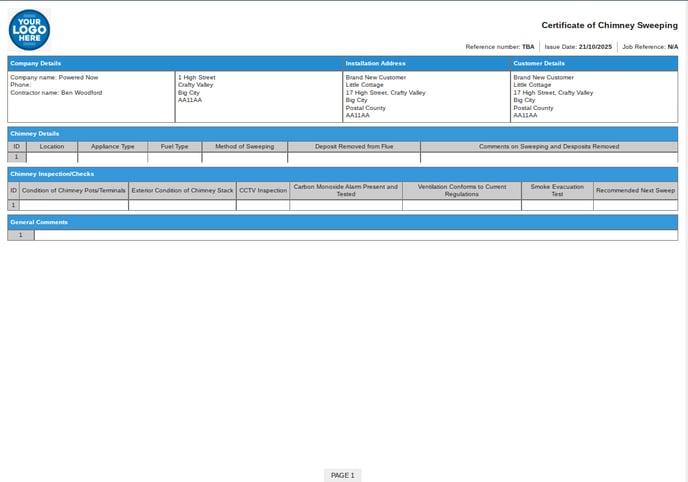Click the PAGE 1 label at the bottom
The width and height of the screenshot is (688, 482).
click(x=343, y=475)
